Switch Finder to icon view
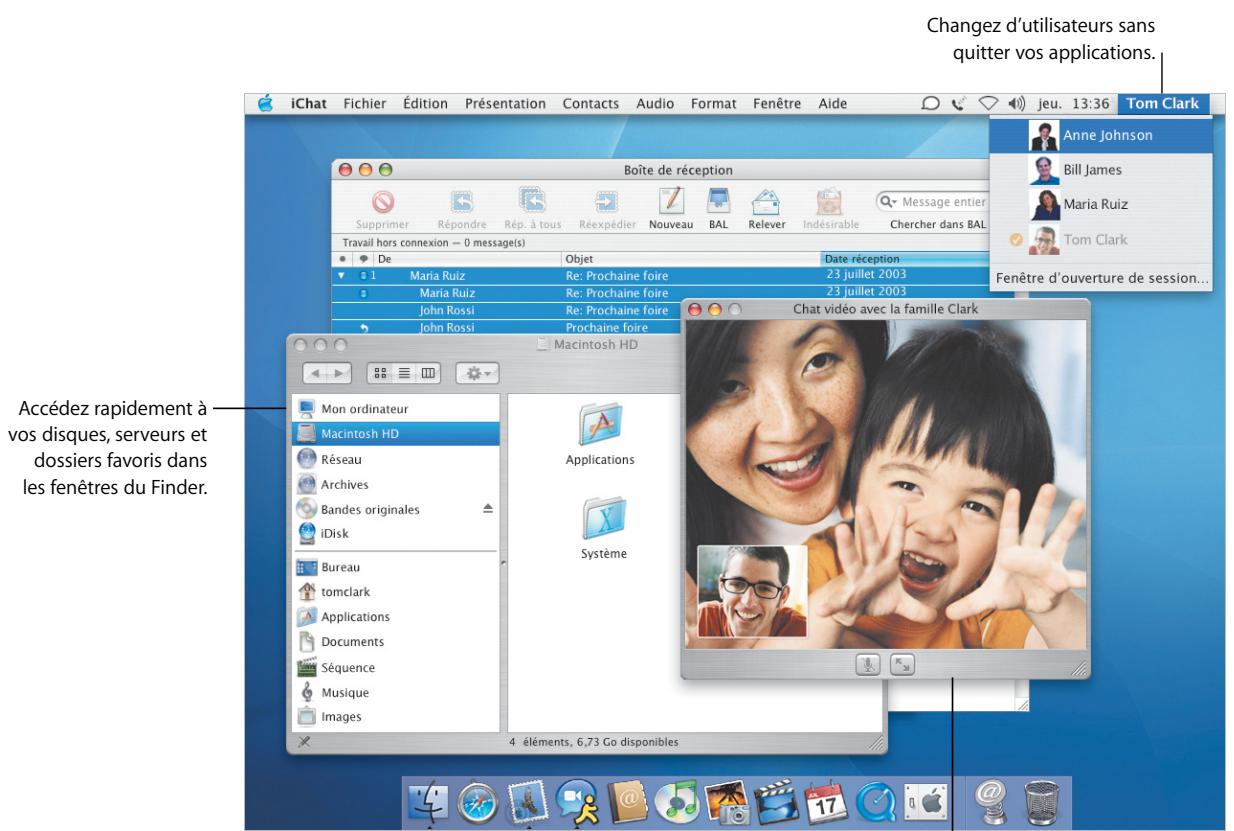The image size is (1234, 831). 380,373
